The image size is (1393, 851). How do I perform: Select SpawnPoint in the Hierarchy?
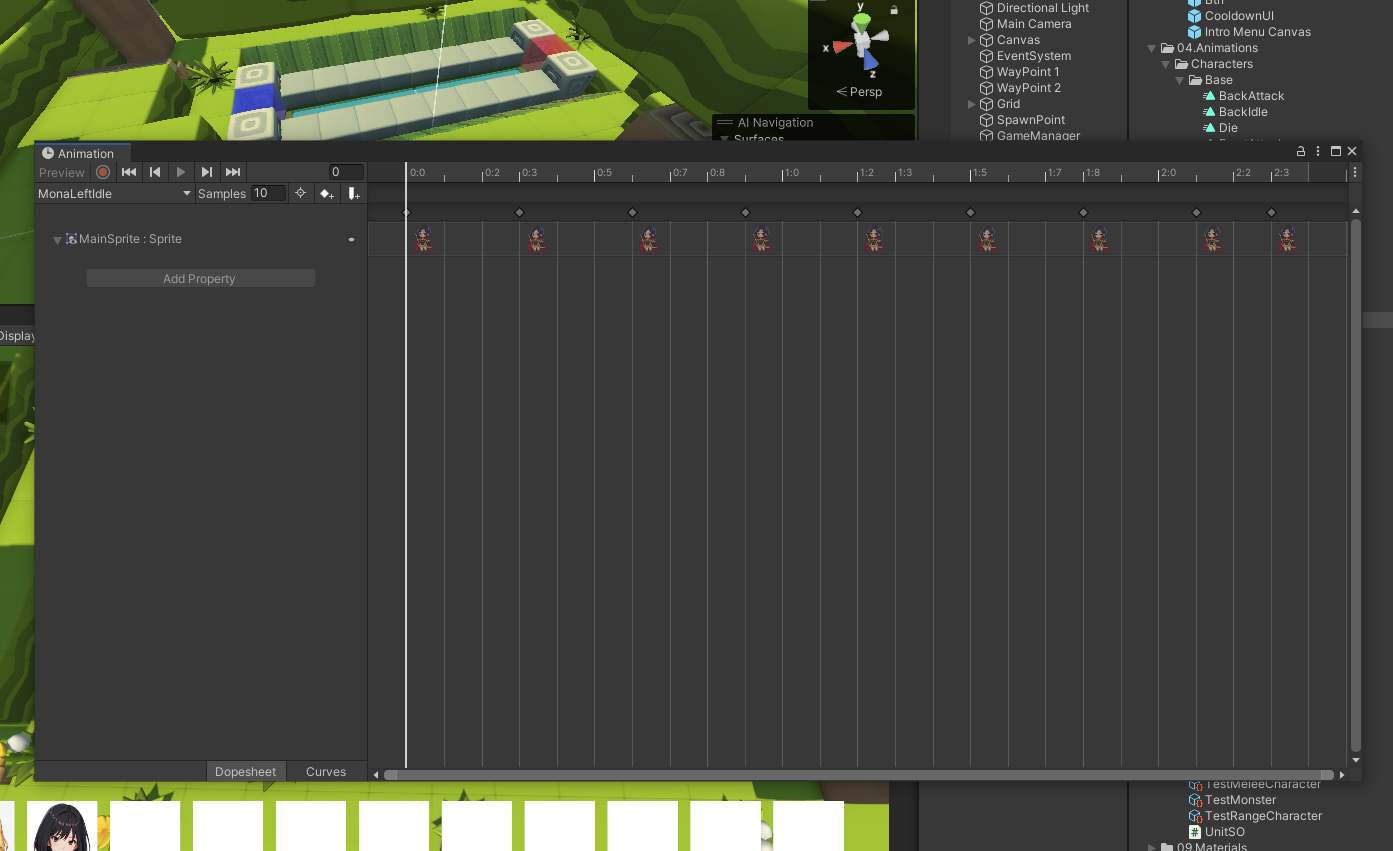tap(1031, 120)
